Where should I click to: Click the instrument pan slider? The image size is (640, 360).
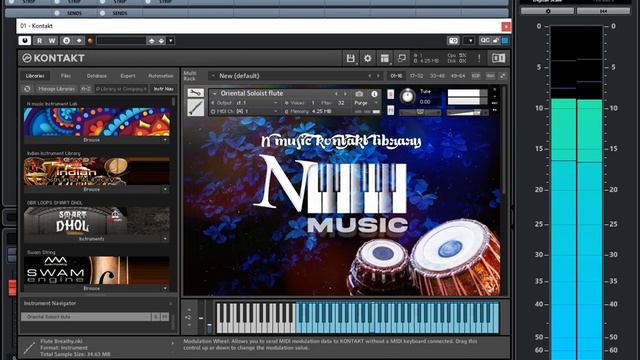pyautogui.click(x=420, y=112)
